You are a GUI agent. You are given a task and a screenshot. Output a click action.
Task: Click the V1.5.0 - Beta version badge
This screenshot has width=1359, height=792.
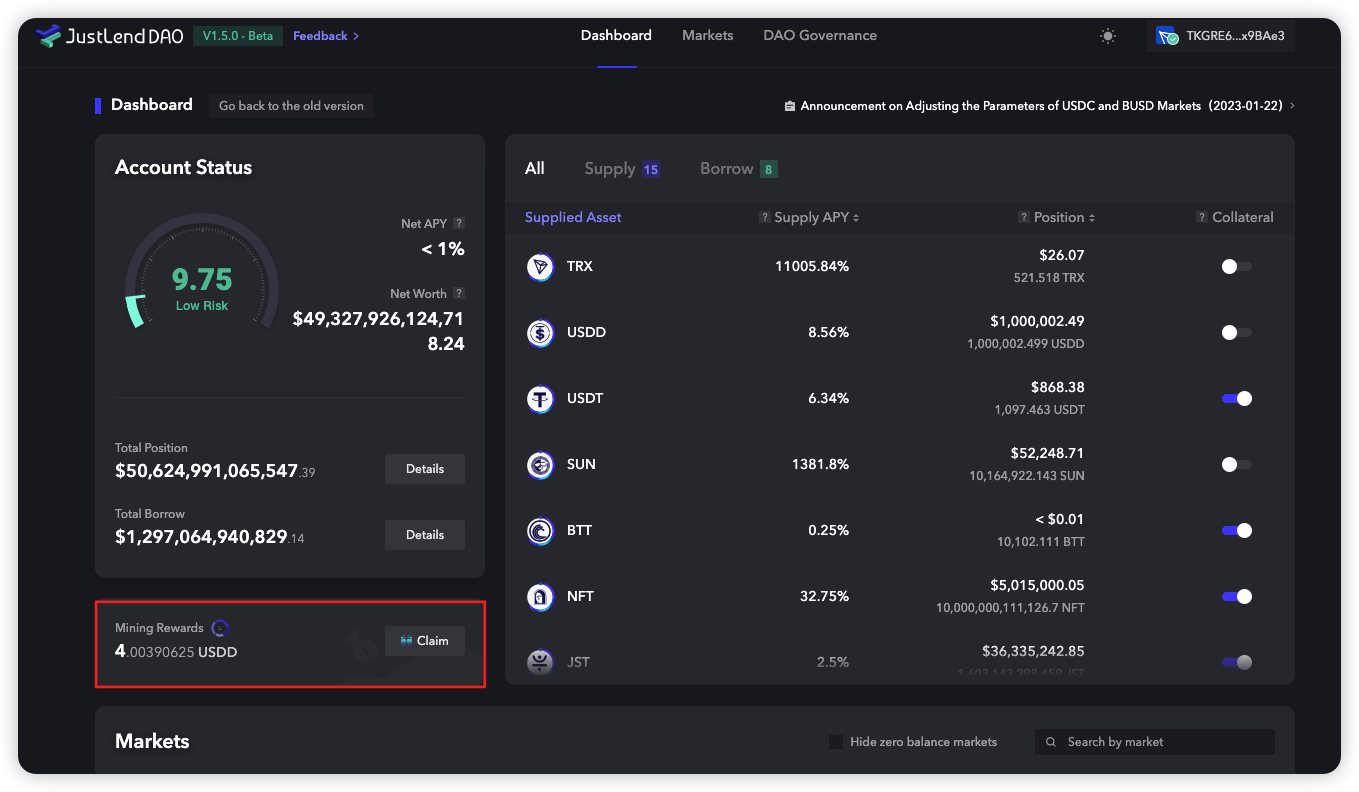[x=238, y=36]
